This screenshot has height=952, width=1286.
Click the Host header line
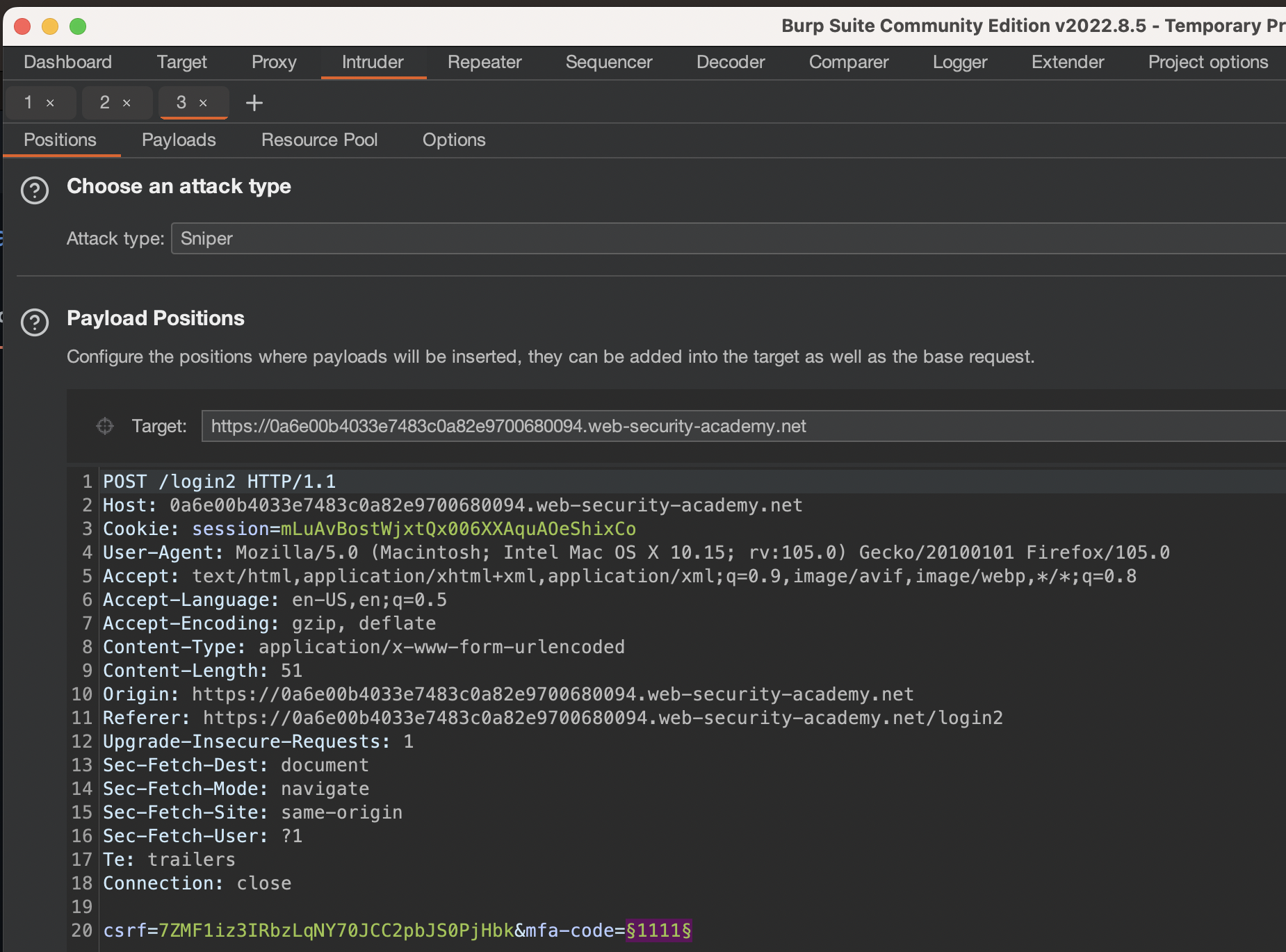[453, 505]
